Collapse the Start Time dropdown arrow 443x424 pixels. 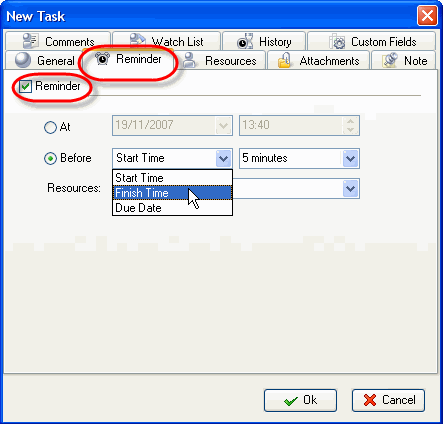[223, 158]
